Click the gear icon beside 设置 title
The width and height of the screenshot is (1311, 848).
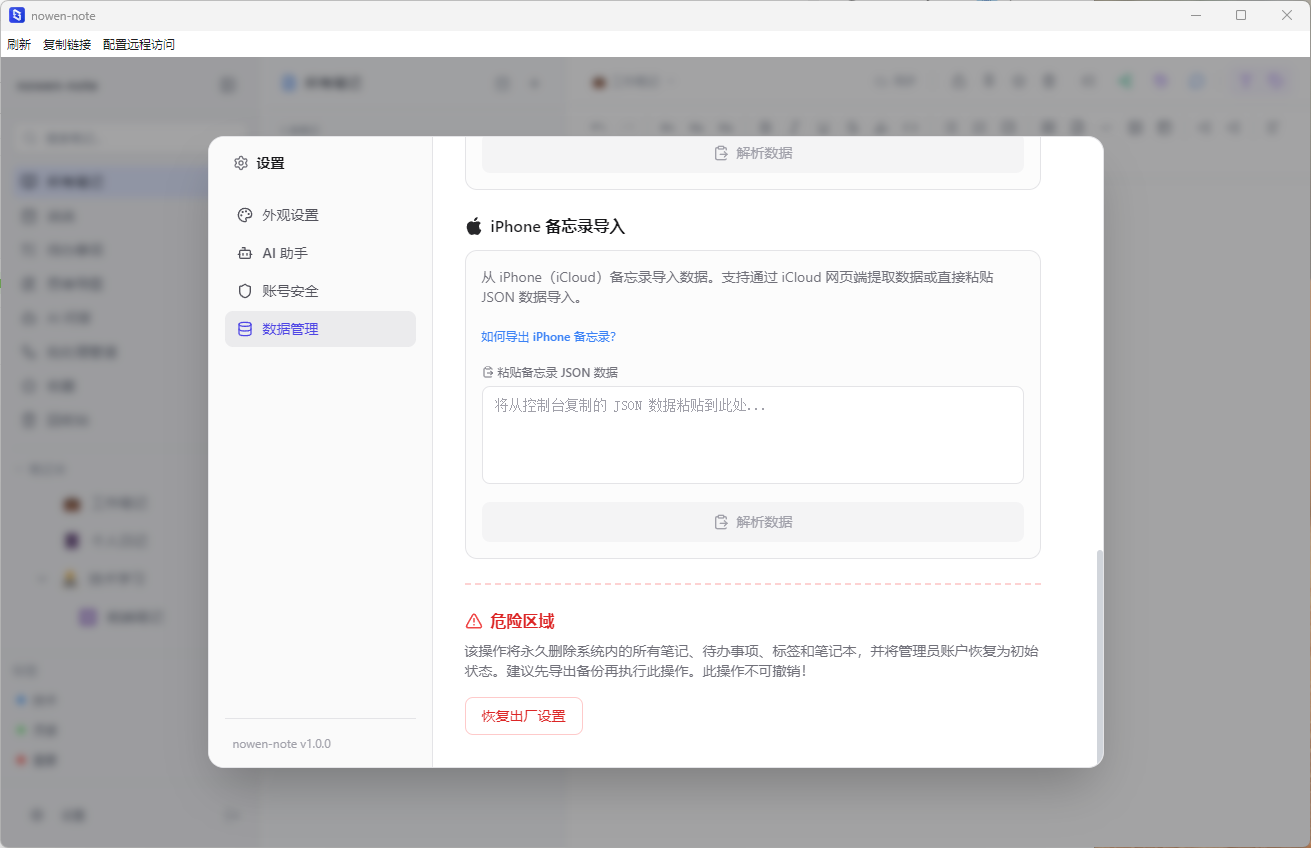(241, 163)
